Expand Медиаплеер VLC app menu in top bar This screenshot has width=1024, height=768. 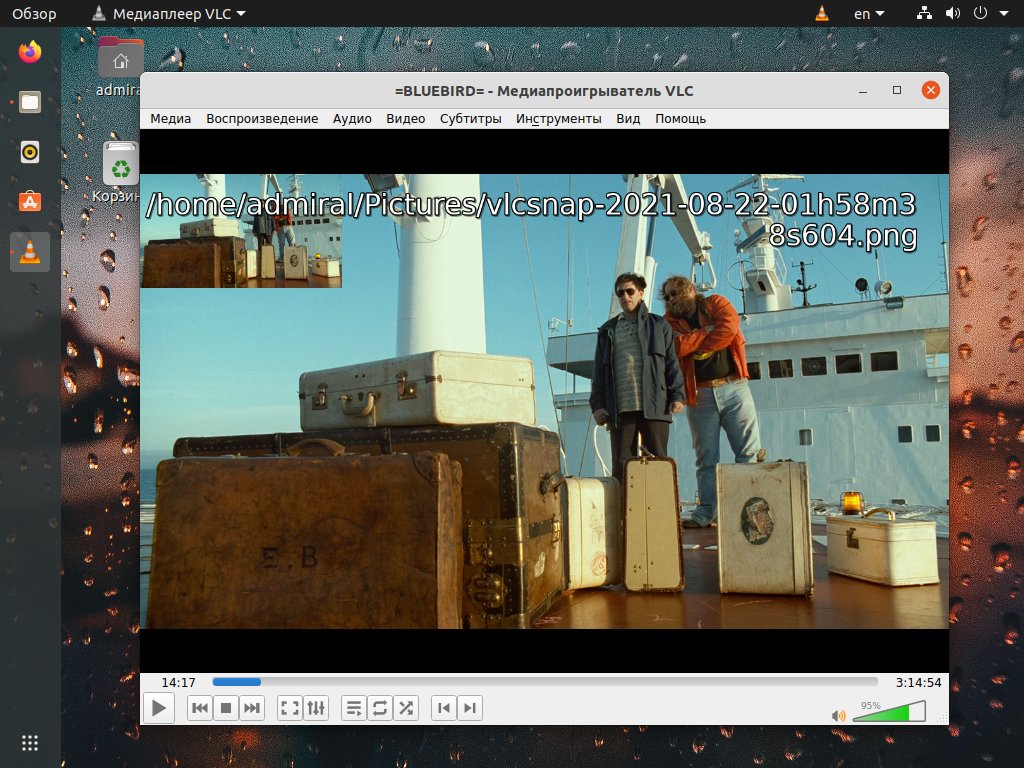tap(168, 14)
